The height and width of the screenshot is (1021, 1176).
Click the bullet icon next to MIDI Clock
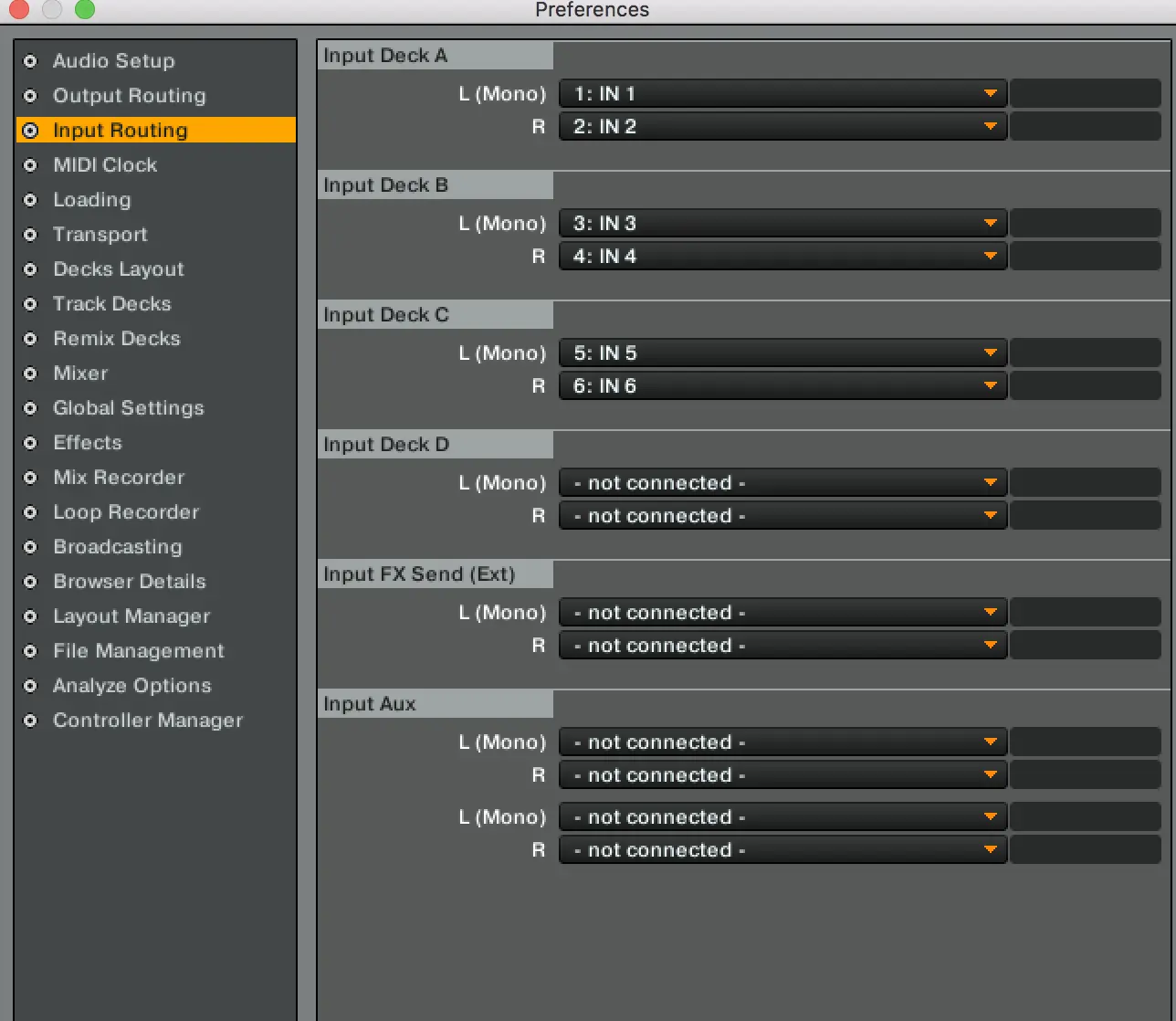[x=30, y=165]
